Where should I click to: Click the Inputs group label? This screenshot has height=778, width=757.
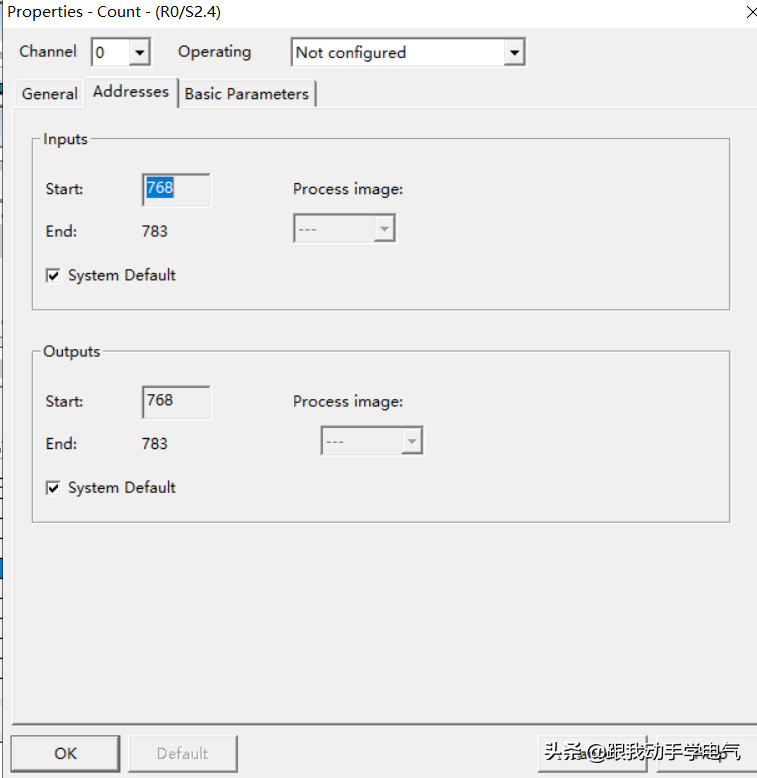pos(66,140)
